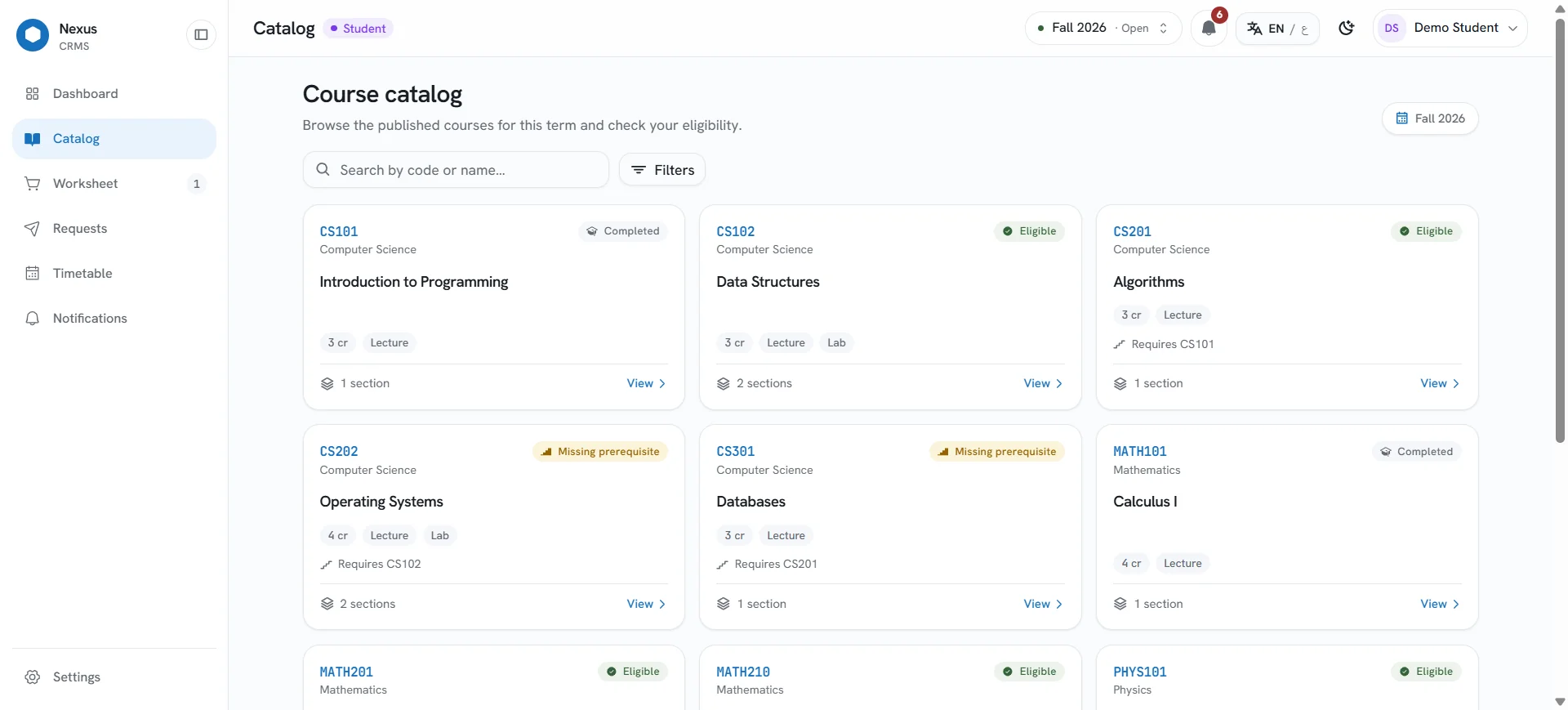Click the Eligible badge on MATH210
This screenshot has width=1568, height=710.
tap(1029, 672)
